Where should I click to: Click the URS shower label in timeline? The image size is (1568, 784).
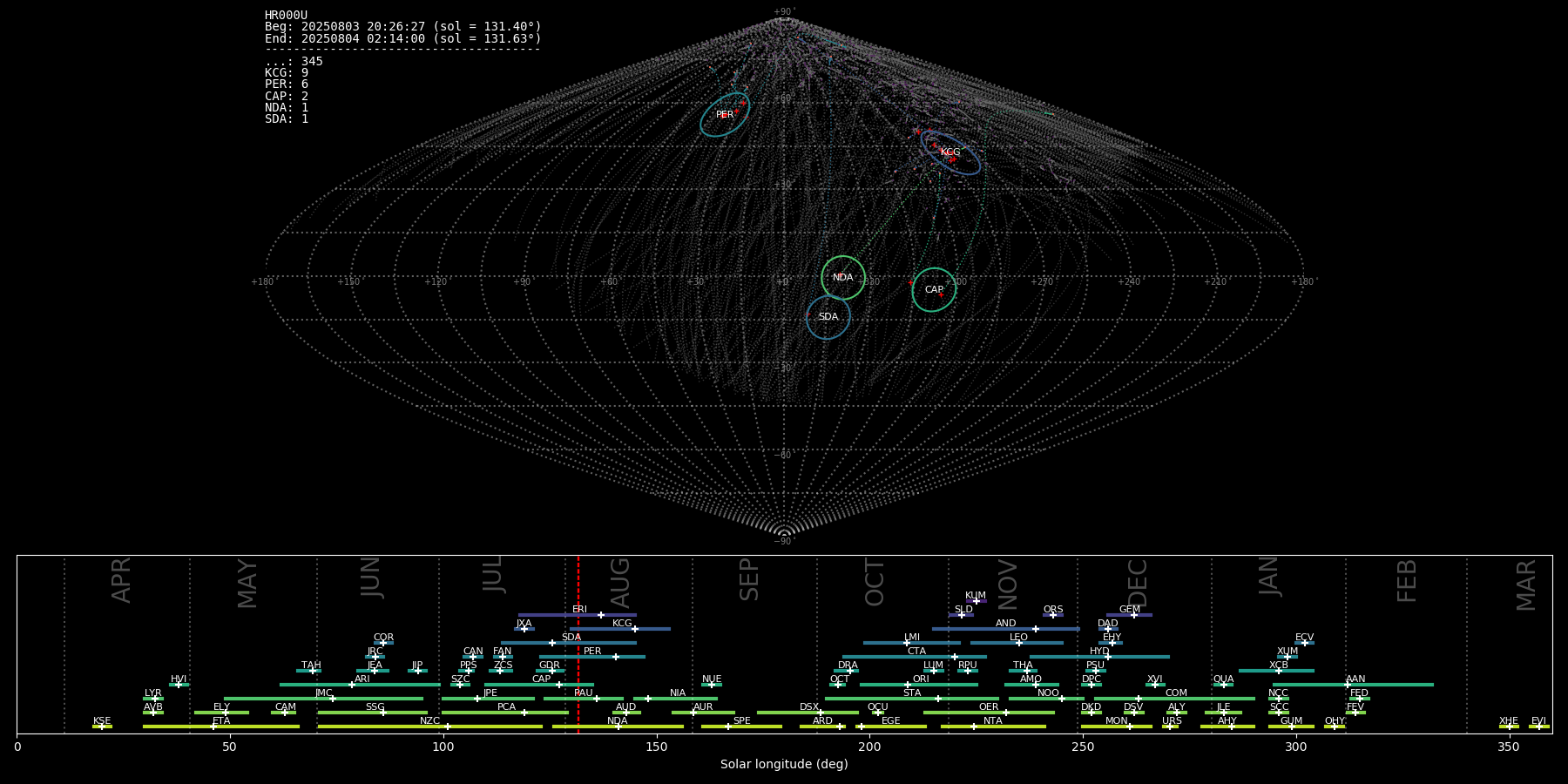click(x=1172, y=721)
